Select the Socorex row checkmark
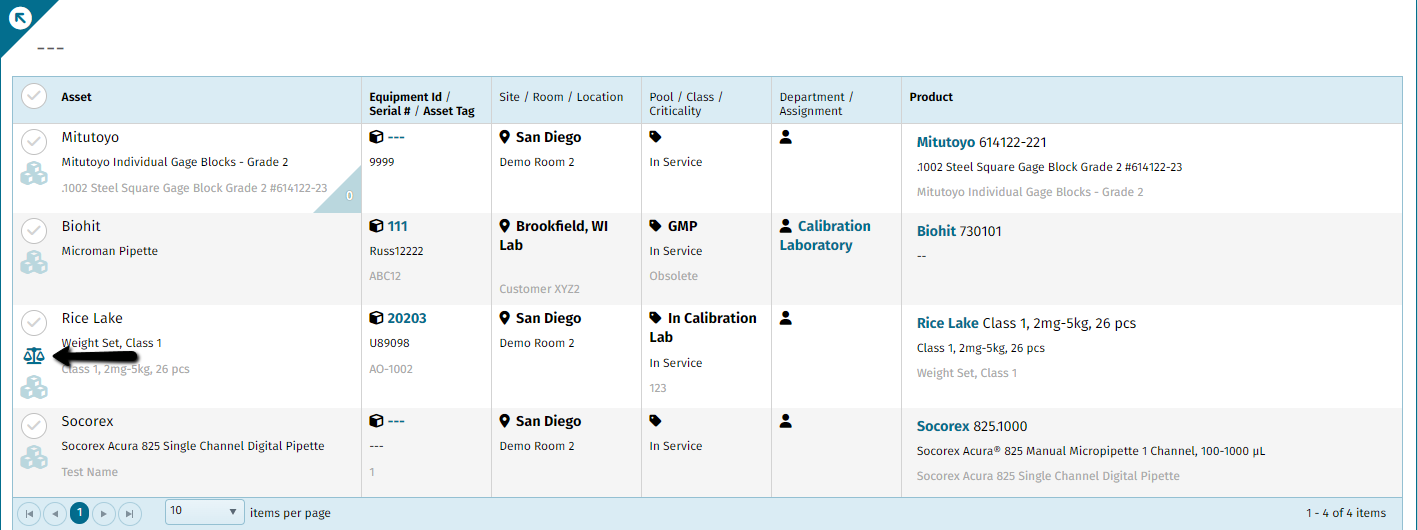1418x530 pixels. pyautogui.click(x=34, y=426)
